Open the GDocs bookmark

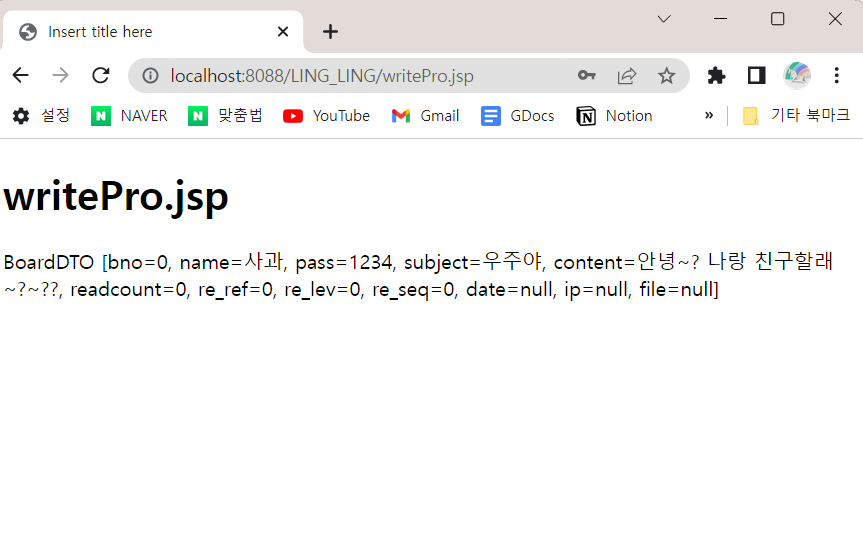(x=517, y=116)
